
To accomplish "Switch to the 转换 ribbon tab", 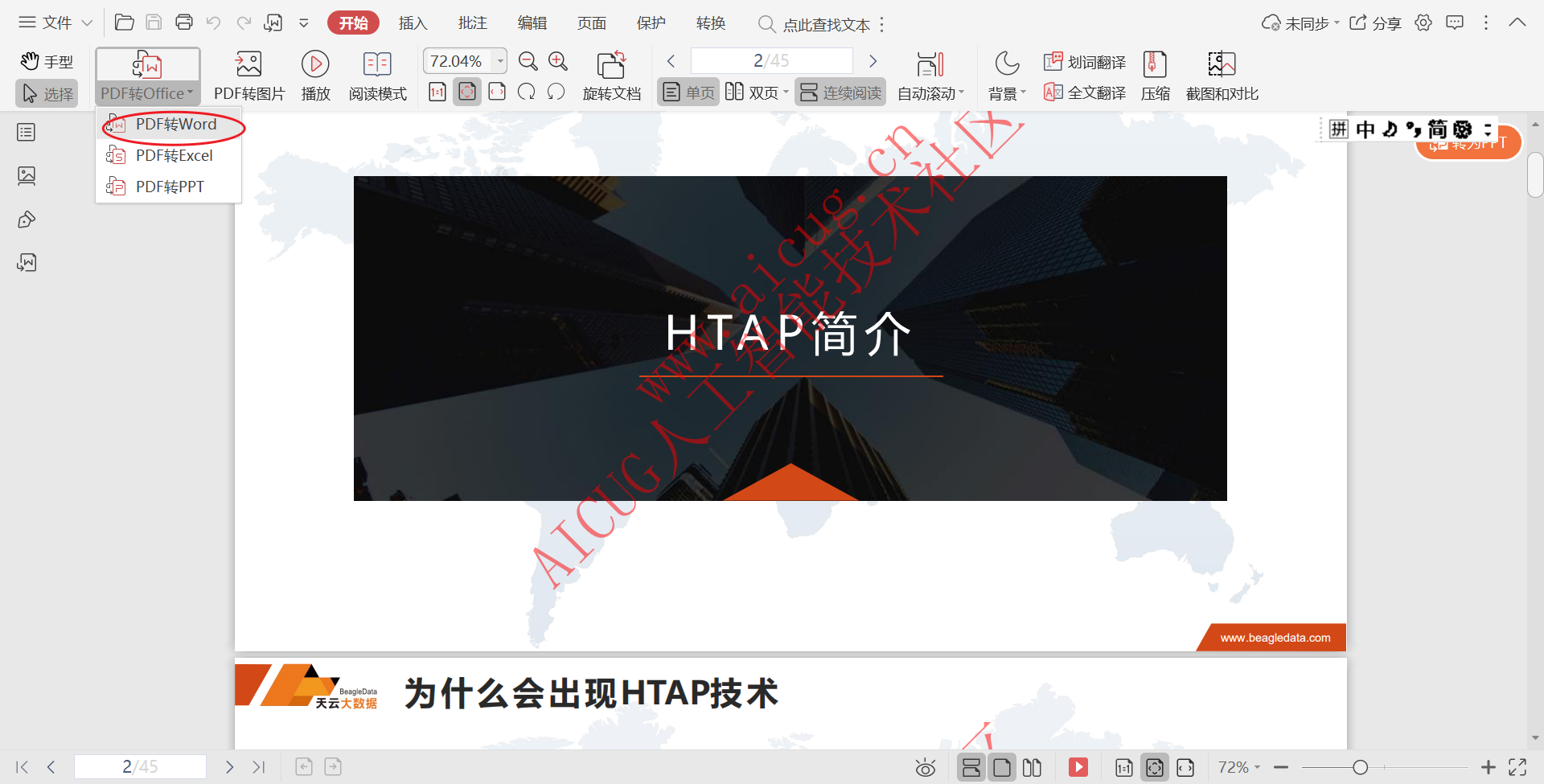I will [x=710, y=23].
